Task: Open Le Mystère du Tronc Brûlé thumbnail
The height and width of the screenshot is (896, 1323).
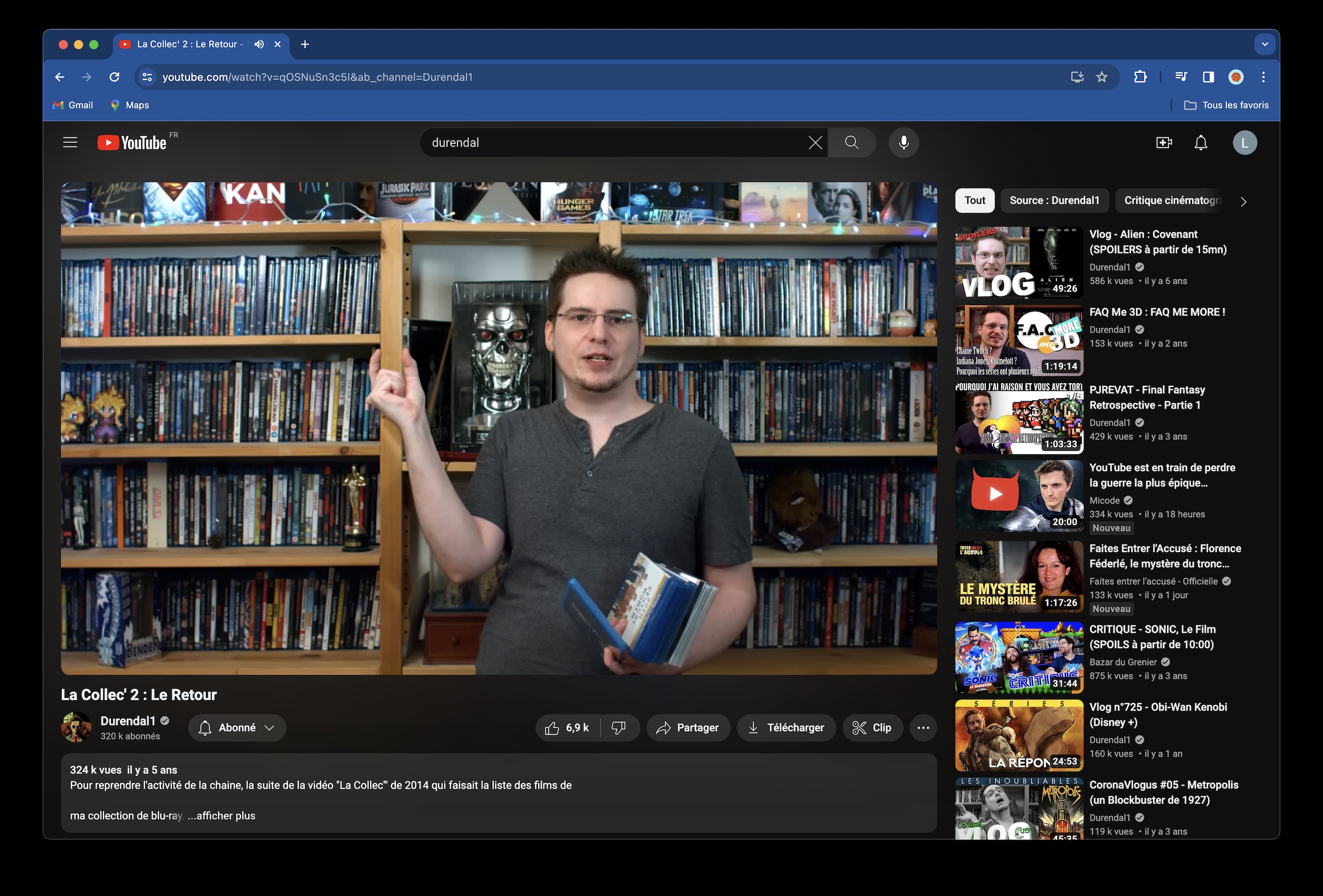Action: click(x=1019, y=577)
